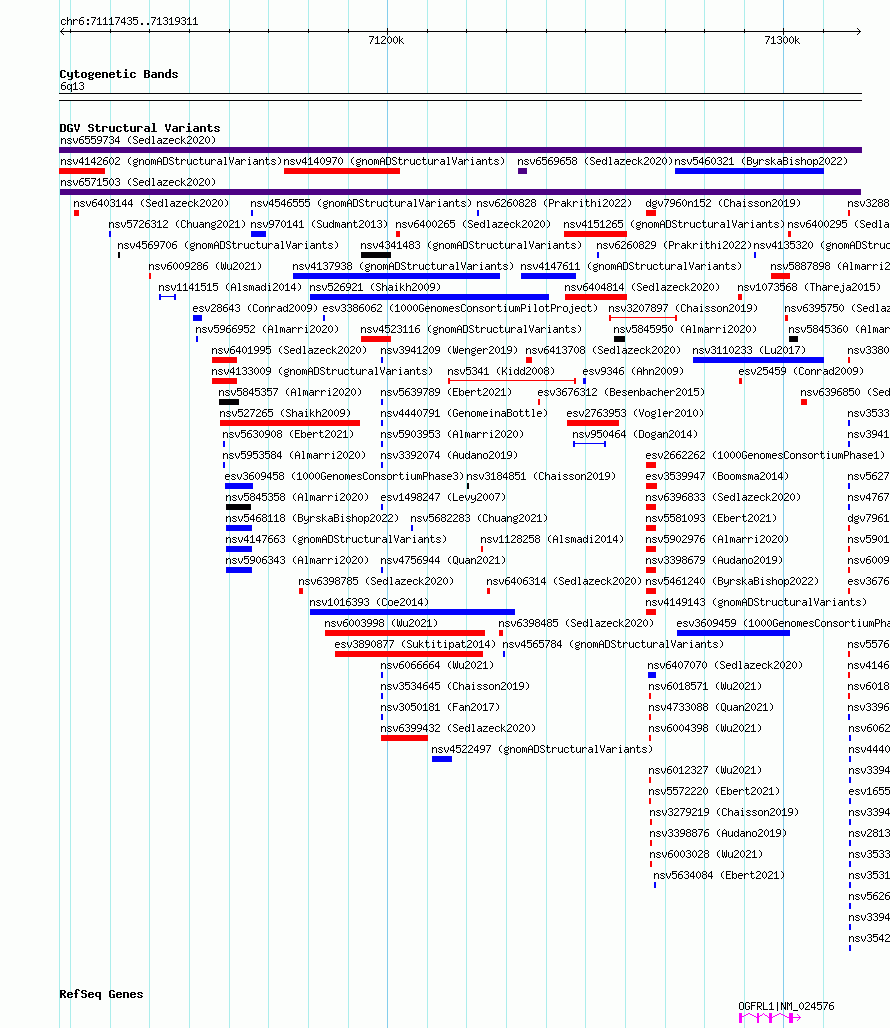Open the RefSeq Genes track title

(101, 994)
